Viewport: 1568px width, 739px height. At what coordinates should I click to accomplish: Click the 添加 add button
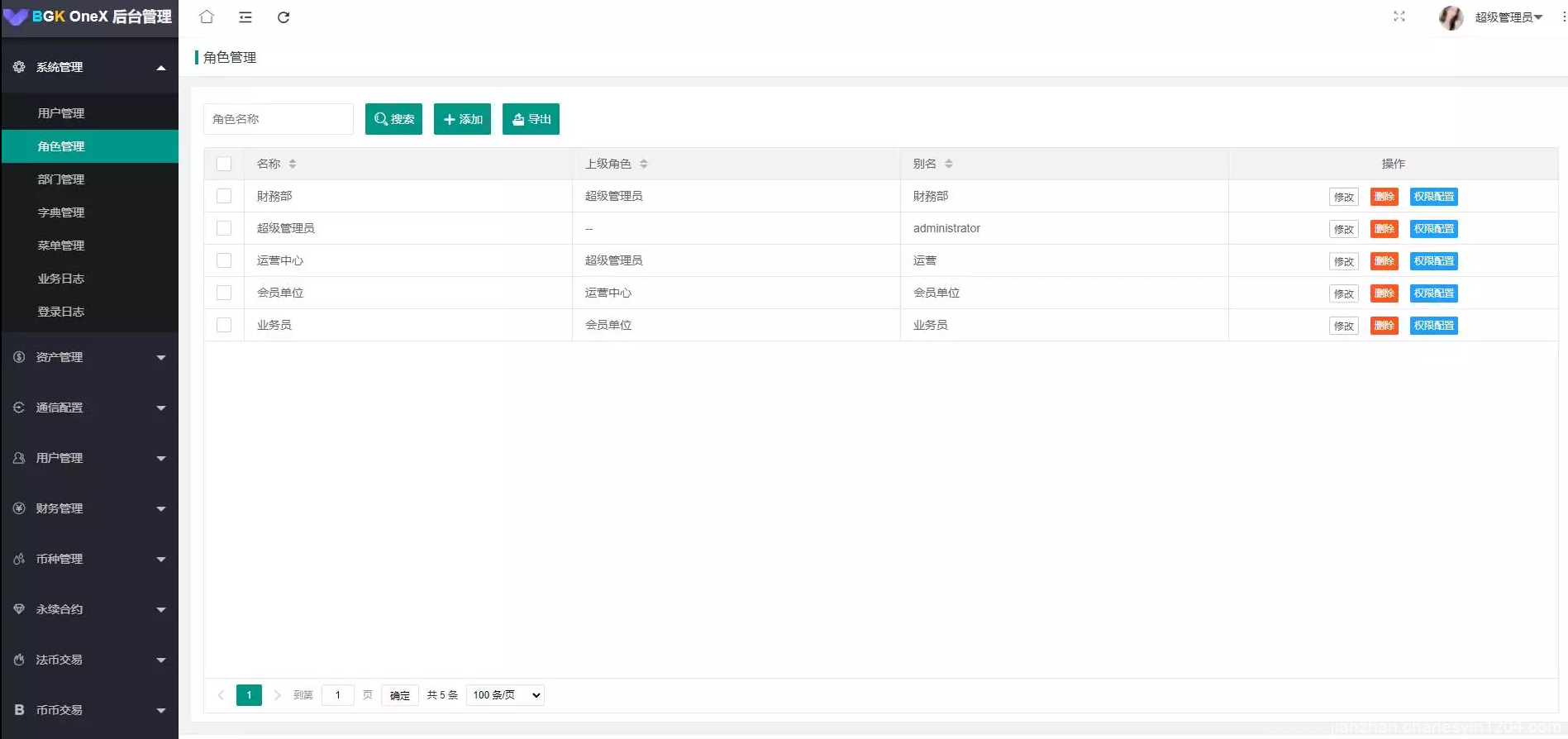pos(462,119)
